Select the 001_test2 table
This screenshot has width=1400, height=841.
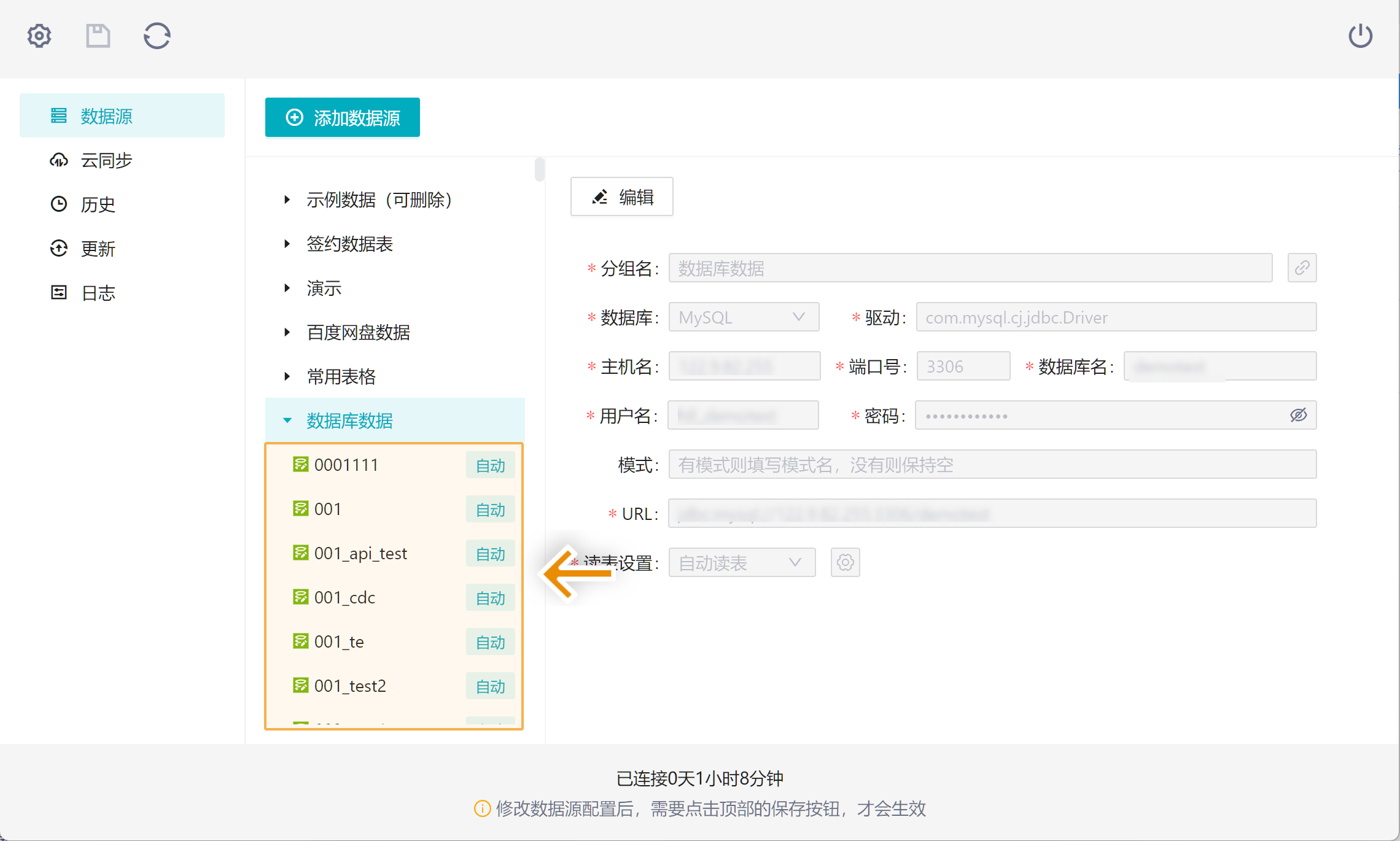[350, 686]
